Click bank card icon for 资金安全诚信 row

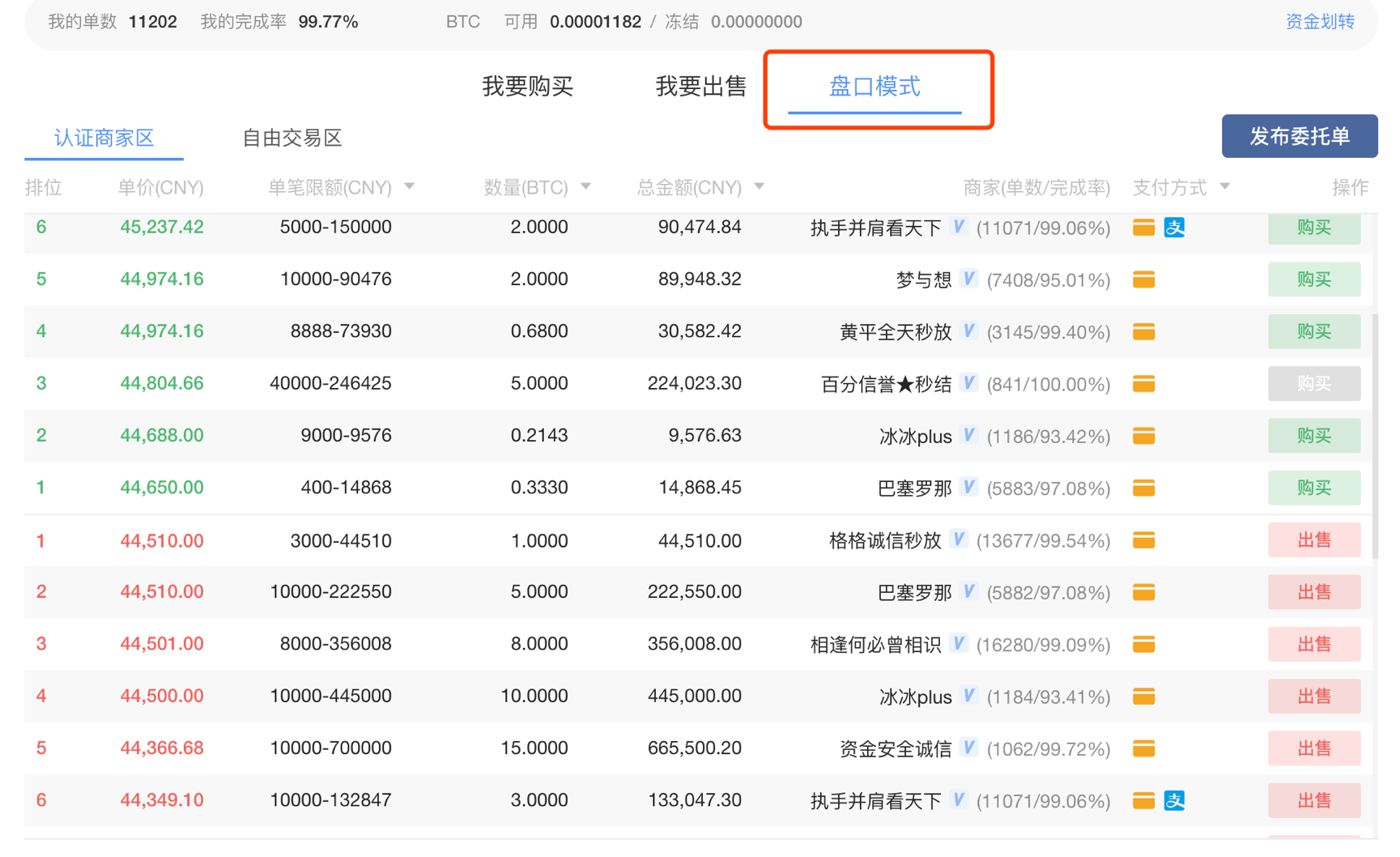pyautogui.click(x=1143, y=748)
